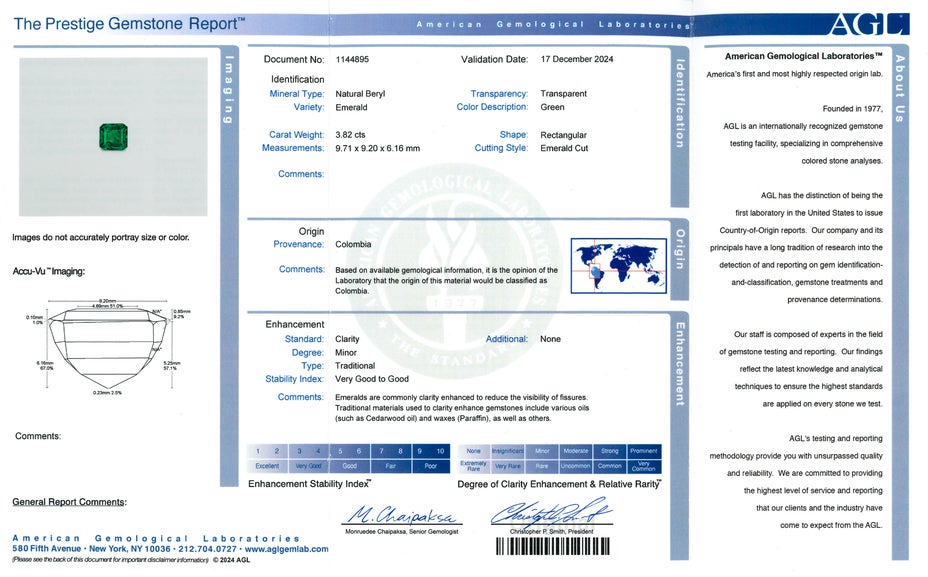The width and height of the screenshot is (928, 577).
Task: Select the measurements 9.71 x 9.20 x 6.16 mm
Action: click(378, 149)
